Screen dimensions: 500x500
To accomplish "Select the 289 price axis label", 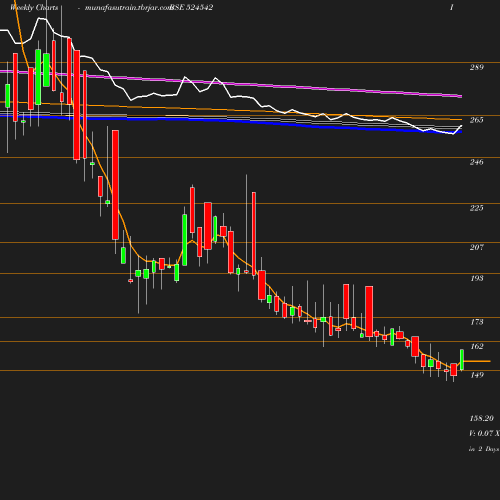I will (x=477, y=67).
